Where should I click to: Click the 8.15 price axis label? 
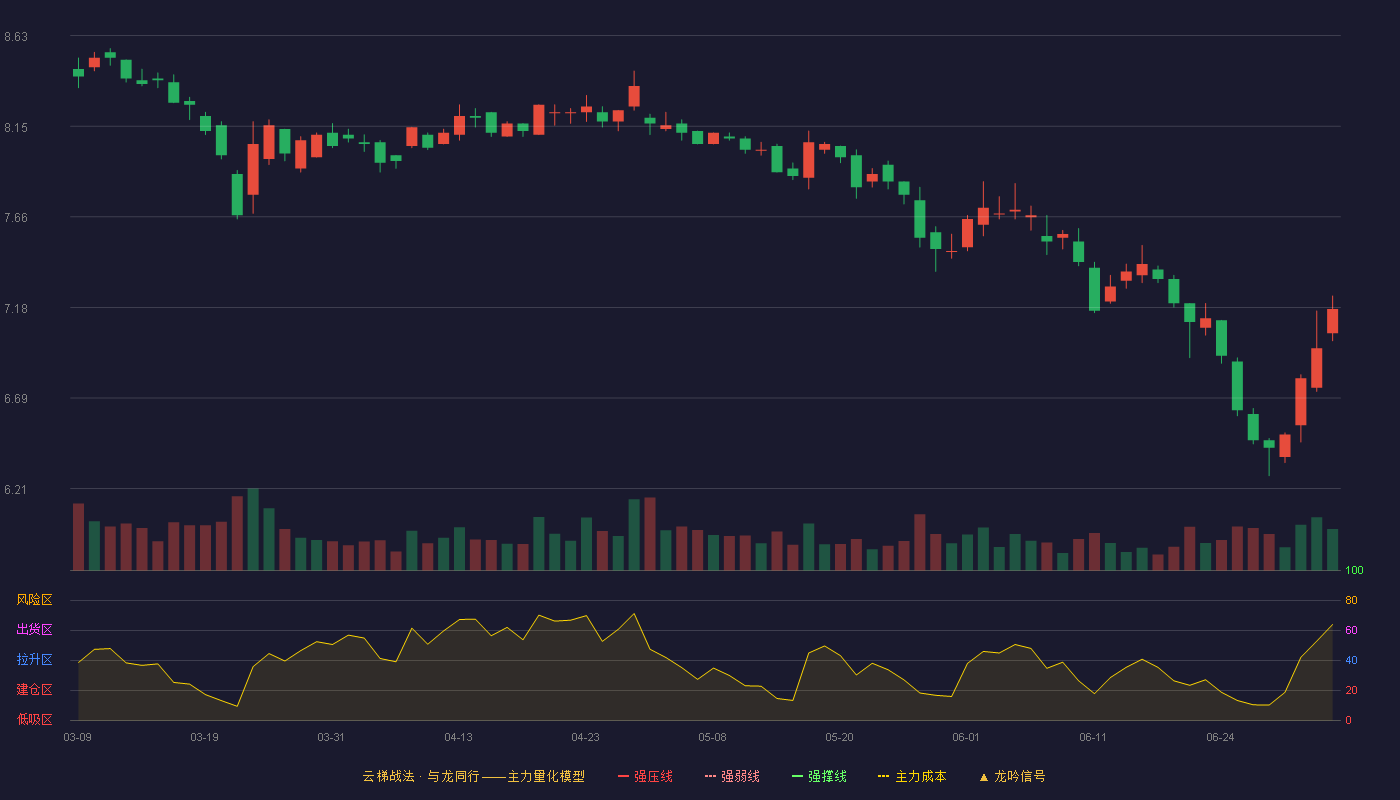pyautogui.click(x=16, y=127)
